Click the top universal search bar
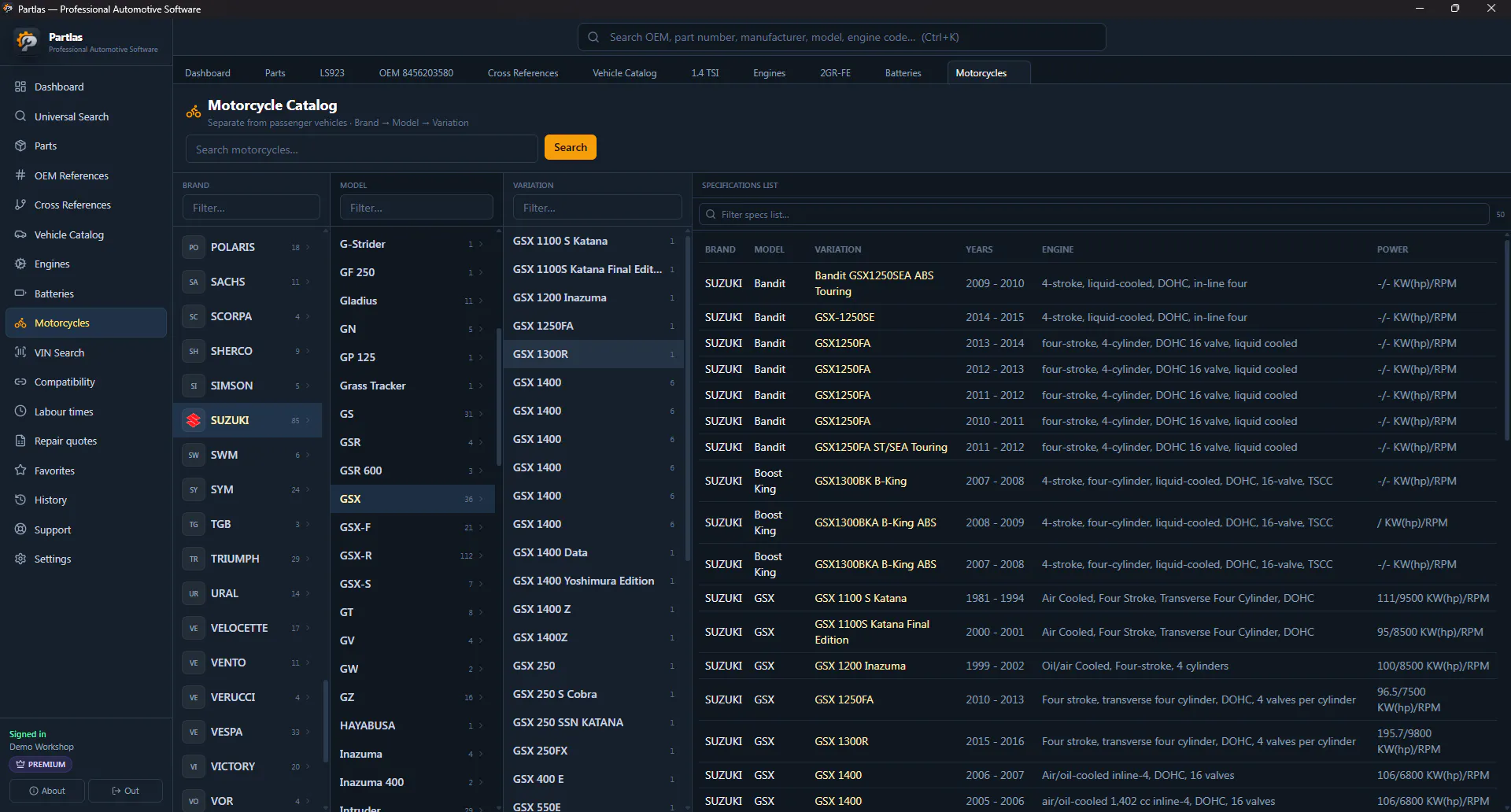This screenshot has height=812, width=1511. (841, 37)
